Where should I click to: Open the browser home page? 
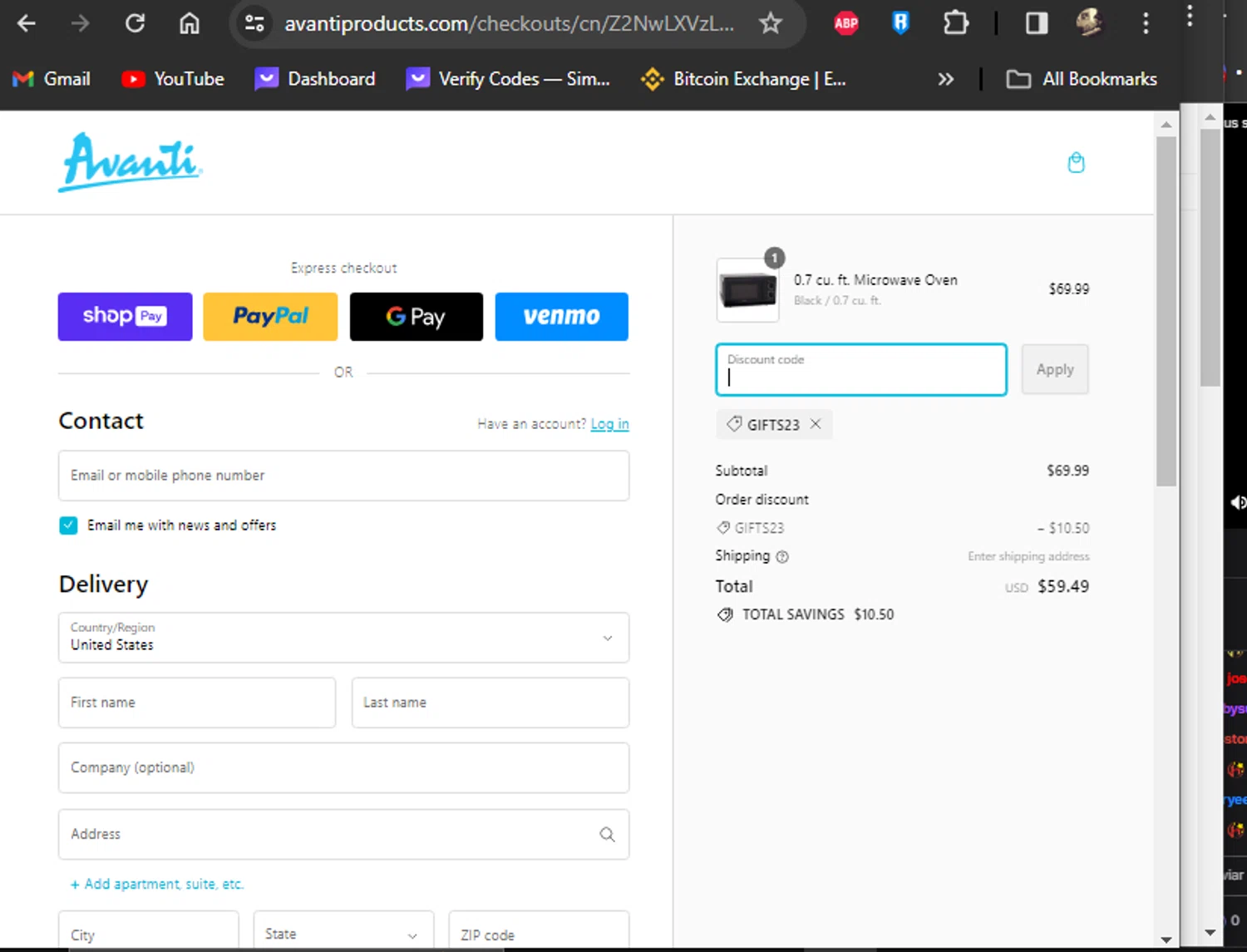click(x=190, y=23)
